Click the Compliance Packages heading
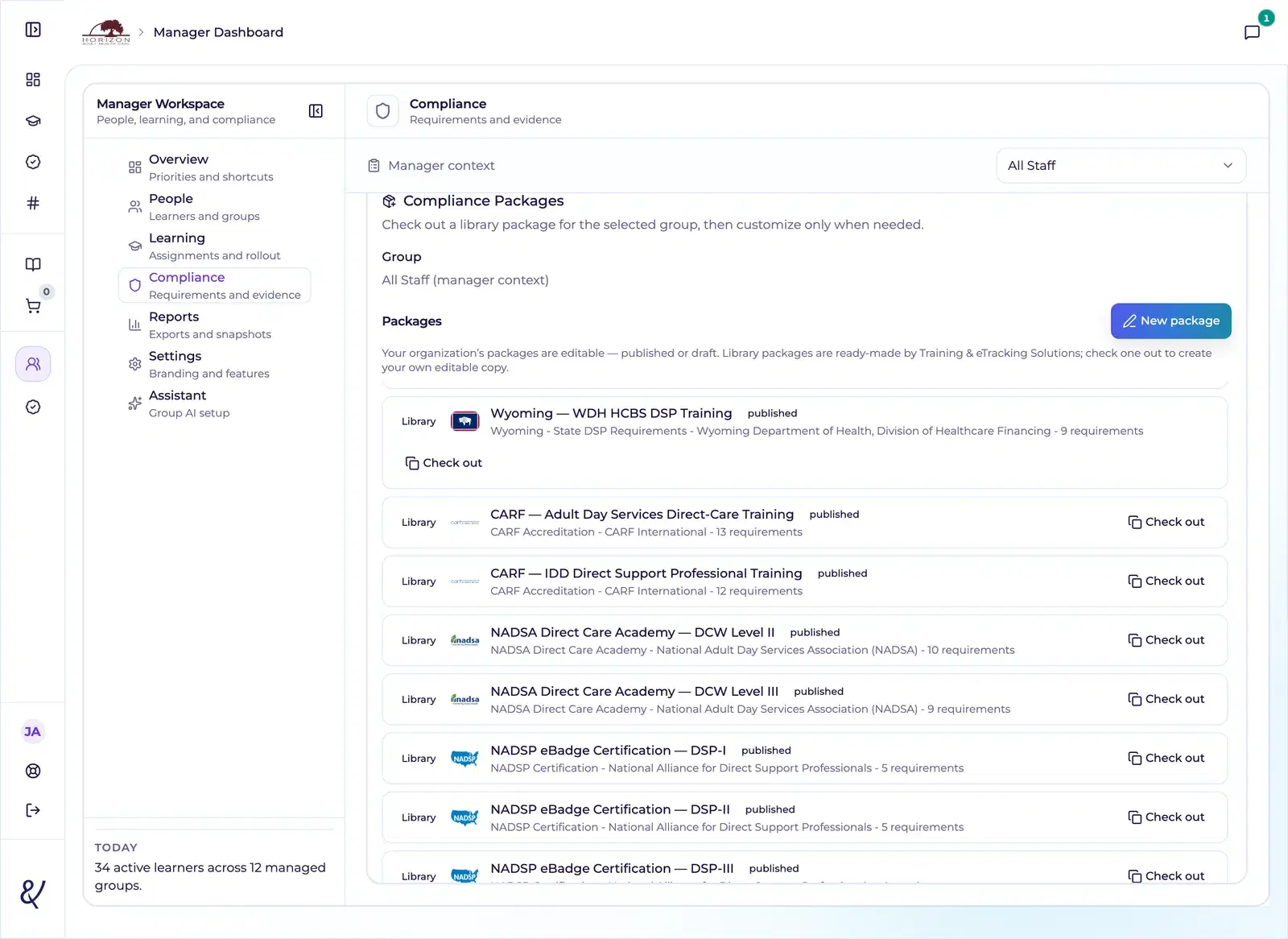Viewport: 1288px width, 939px height. tap(483, 201)
